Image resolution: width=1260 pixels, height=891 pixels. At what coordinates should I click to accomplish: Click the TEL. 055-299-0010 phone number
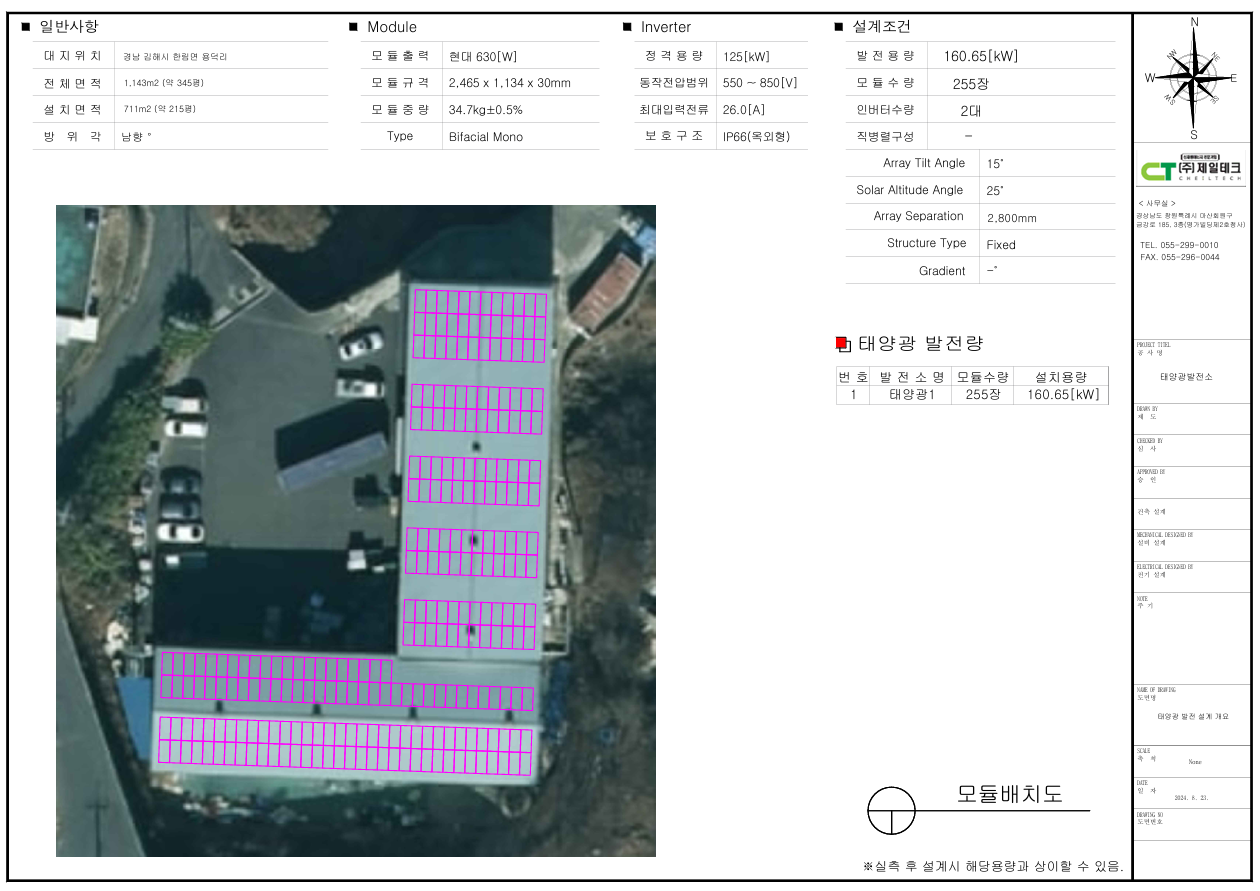click(1179, 245)
